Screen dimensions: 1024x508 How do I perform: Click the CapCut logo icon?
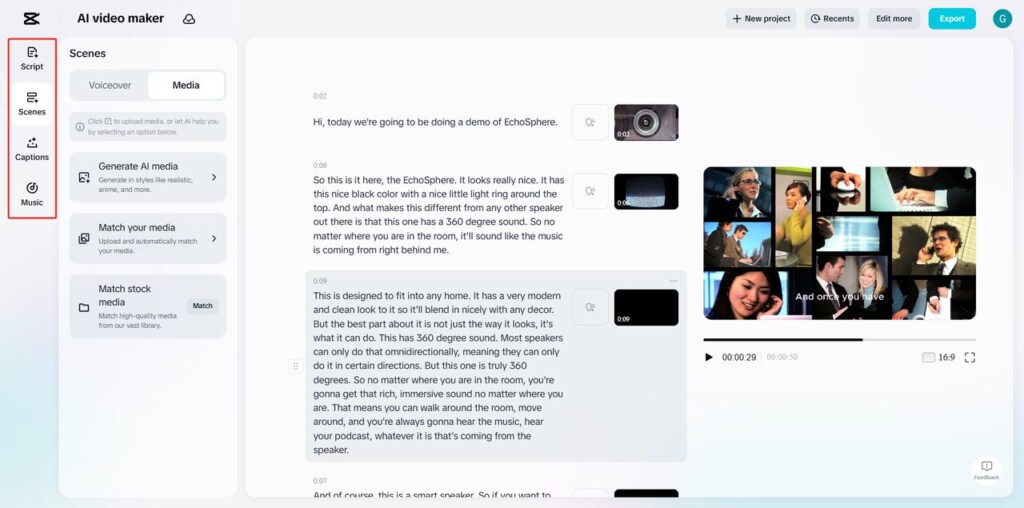[x=31, y=18]
